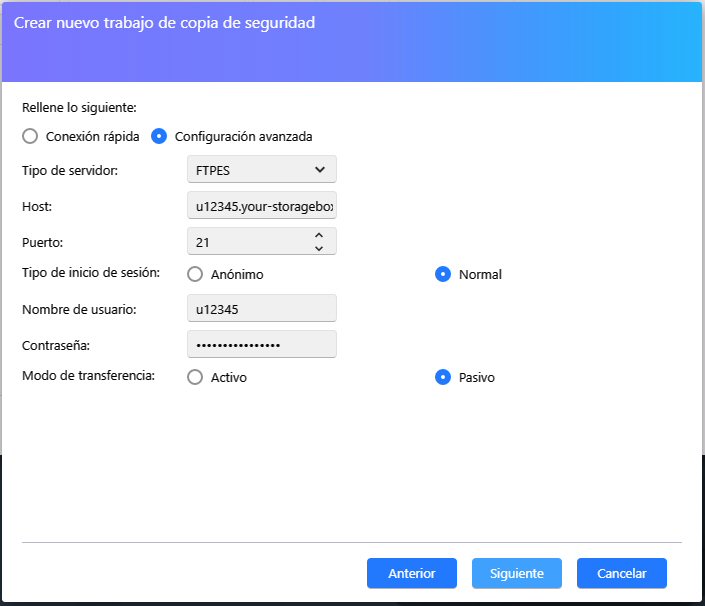Image resolution: width=705 pixels, height=606 pixels.
Task: Click the Rellene lo siguiente heading text
Action: (x=79, y=106)
